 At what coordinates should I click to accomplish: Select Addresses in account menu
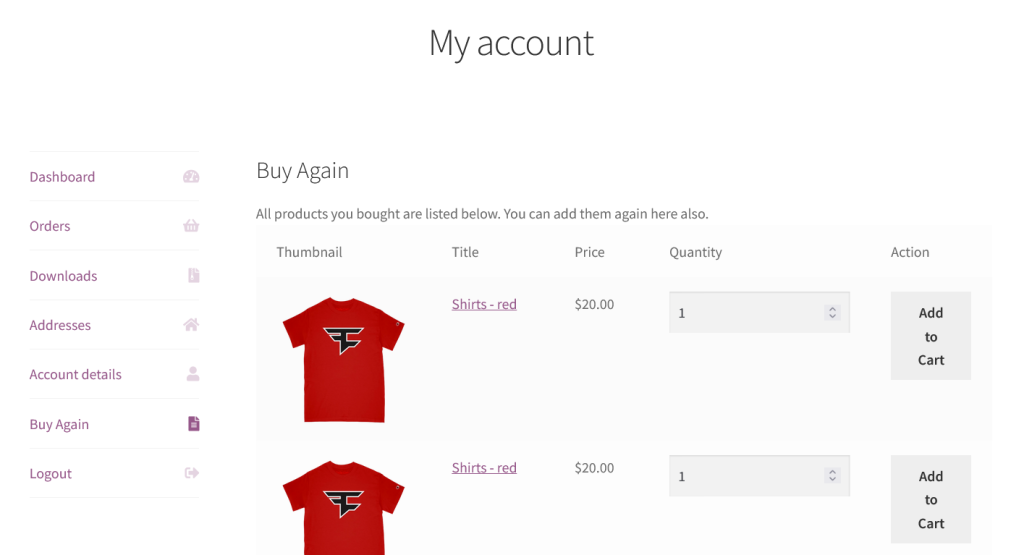coord(60,325)
